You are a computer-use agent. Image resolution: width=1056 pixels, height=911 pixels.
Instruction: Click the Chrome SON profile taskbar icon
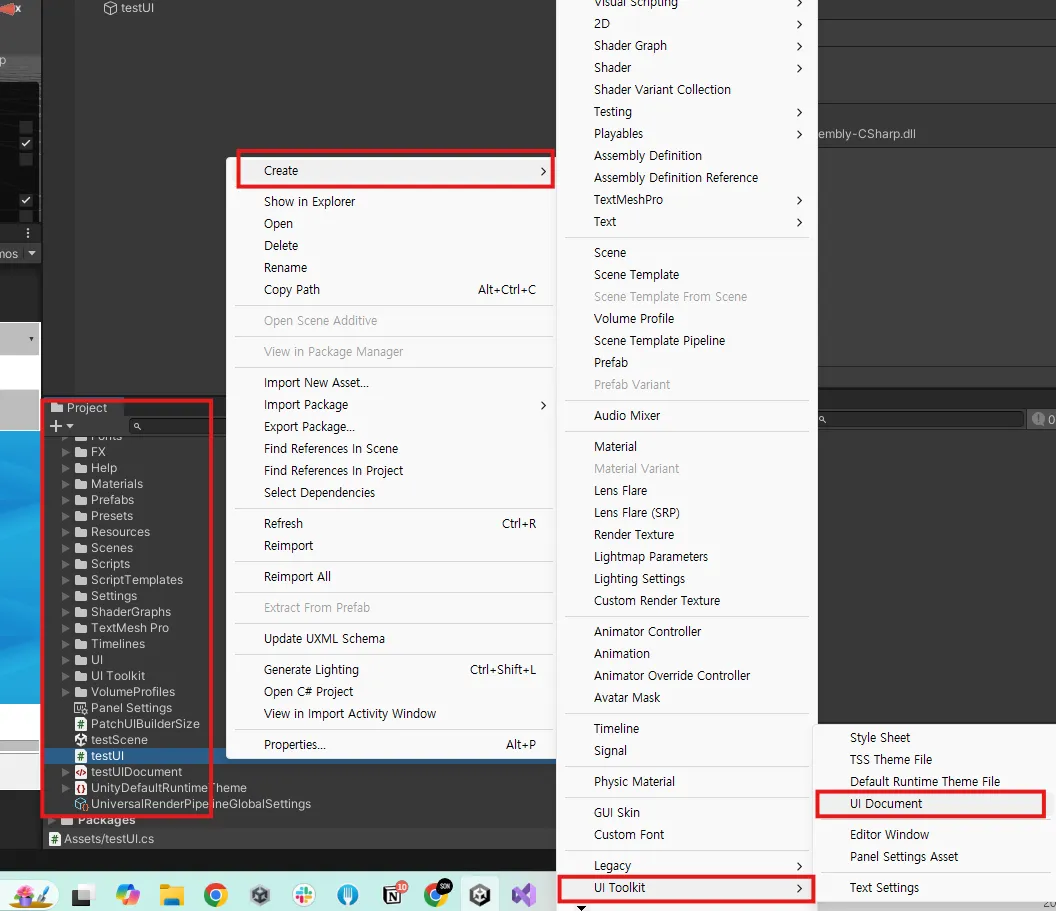438,893
